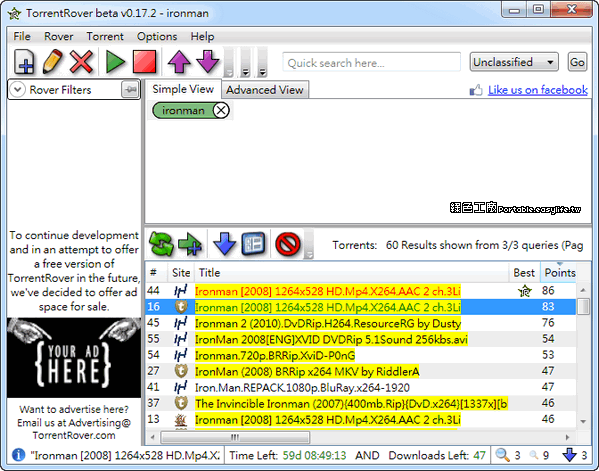The height and width of the screenshot is (471, 599).
Task: Open the Options menu
Action: [x=157, y=36]
